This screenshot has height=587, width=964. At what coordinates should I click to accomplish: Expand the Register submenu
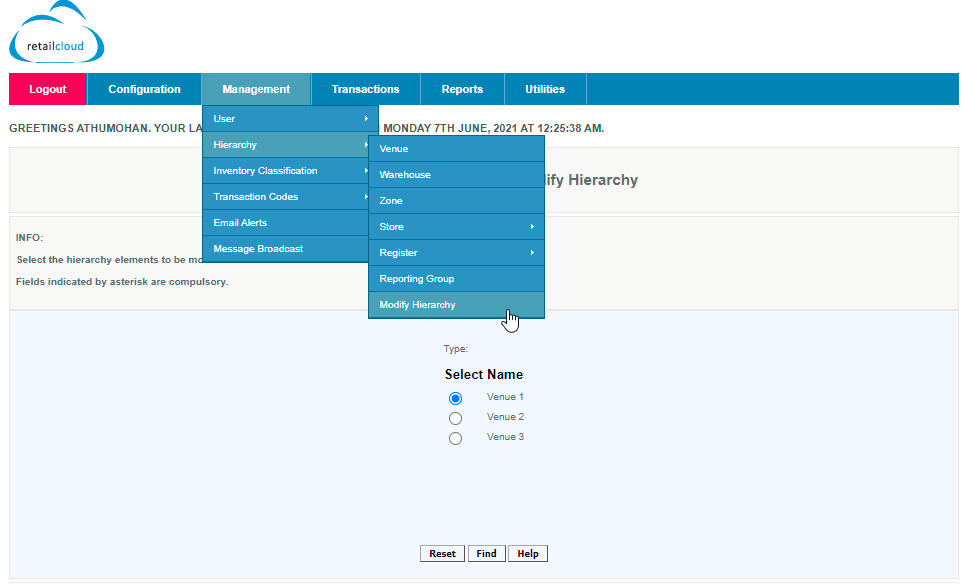point(456,253)
